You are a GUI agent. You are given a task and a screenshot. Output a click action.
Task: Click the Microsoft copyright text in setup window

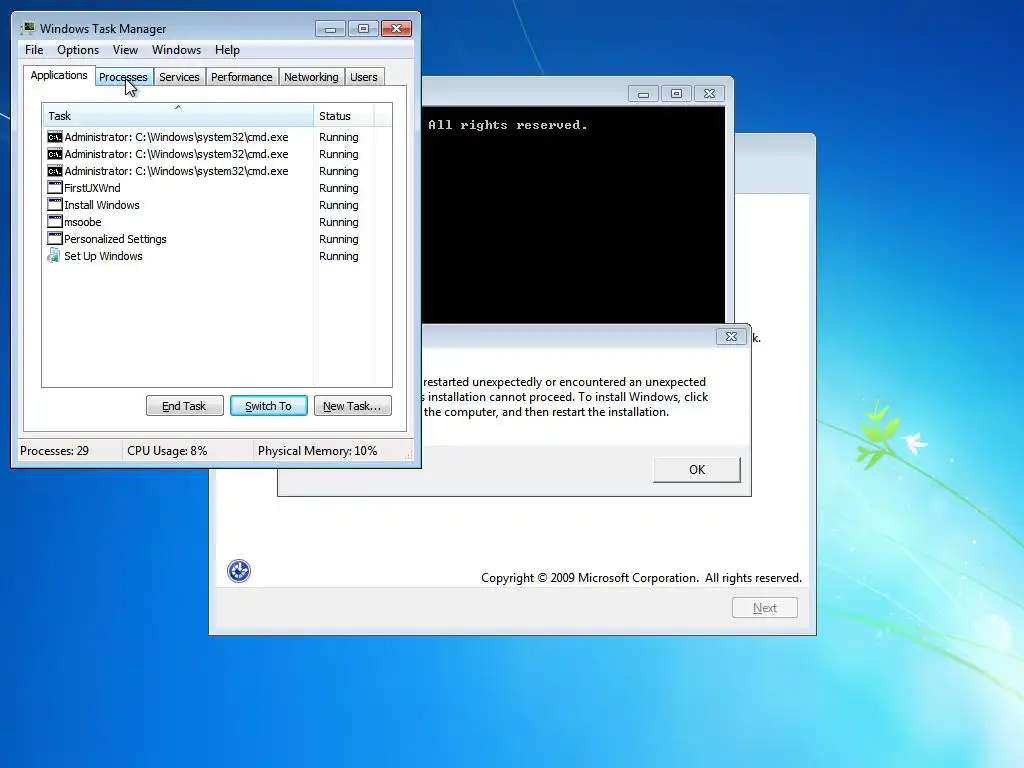click(641, 578)
